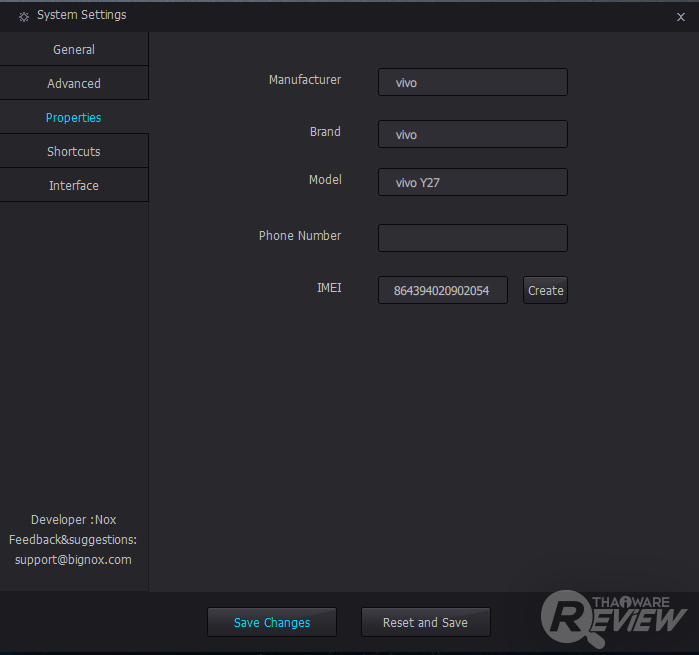The image size is (699, 655).
Task: Open the Shortcuts tab
Action: pyautogui.click(x=74, y=151)
